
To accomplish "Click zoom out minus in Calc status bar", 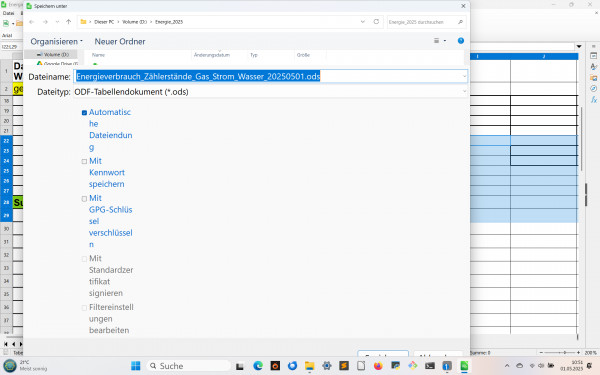I will pyautogui.click(x=541, y=352).
